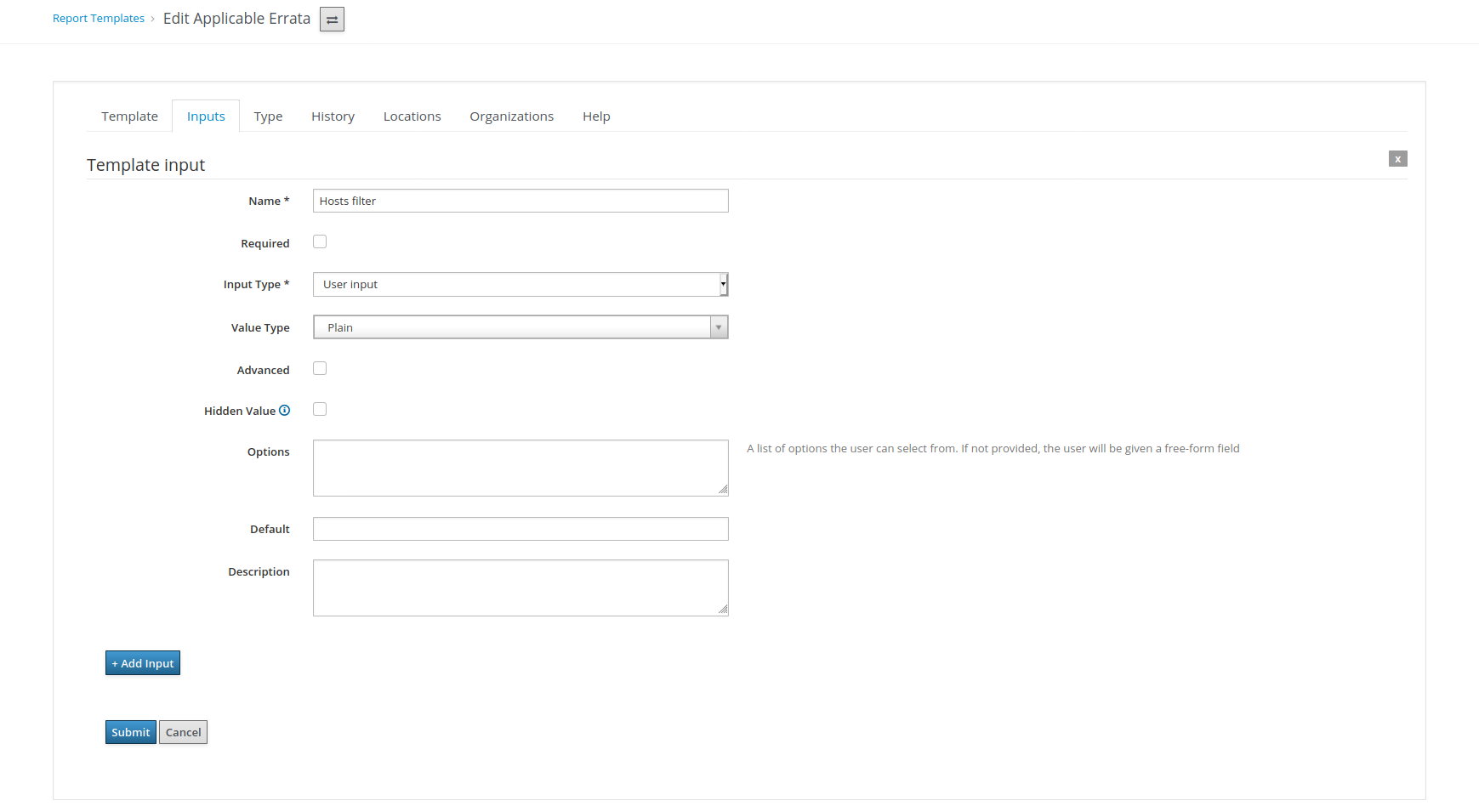The image size is (1479, 812).
Task: Open the Input Type dropdown
Action: click(x=520, y=285)
